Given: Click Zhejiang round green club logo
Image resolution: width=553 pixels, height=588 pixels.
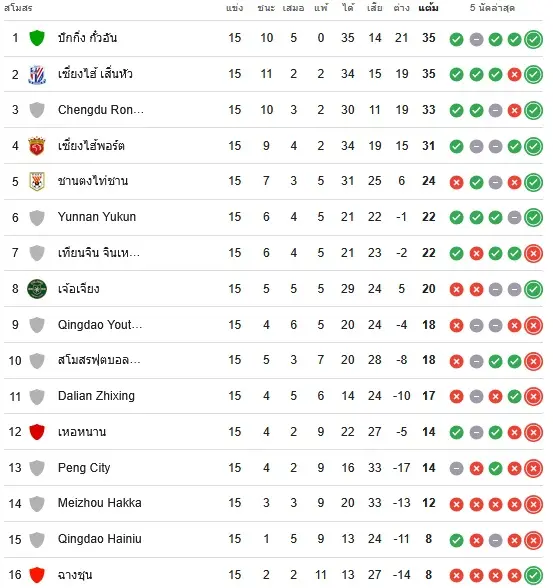Looking at the screenshot, I should coord(37,289).
